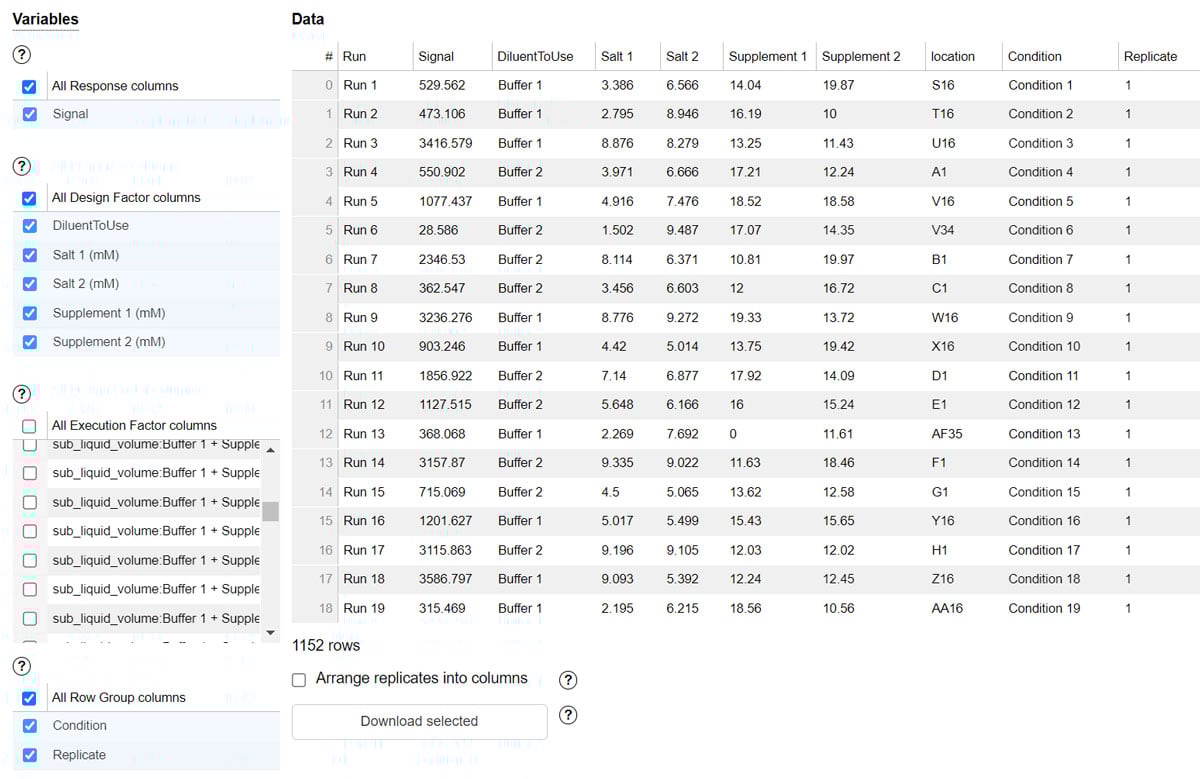Viewport: 1200px width, 779px height.
Task: Enable Arrange replicates into columns
Action: tap(298, 679)
